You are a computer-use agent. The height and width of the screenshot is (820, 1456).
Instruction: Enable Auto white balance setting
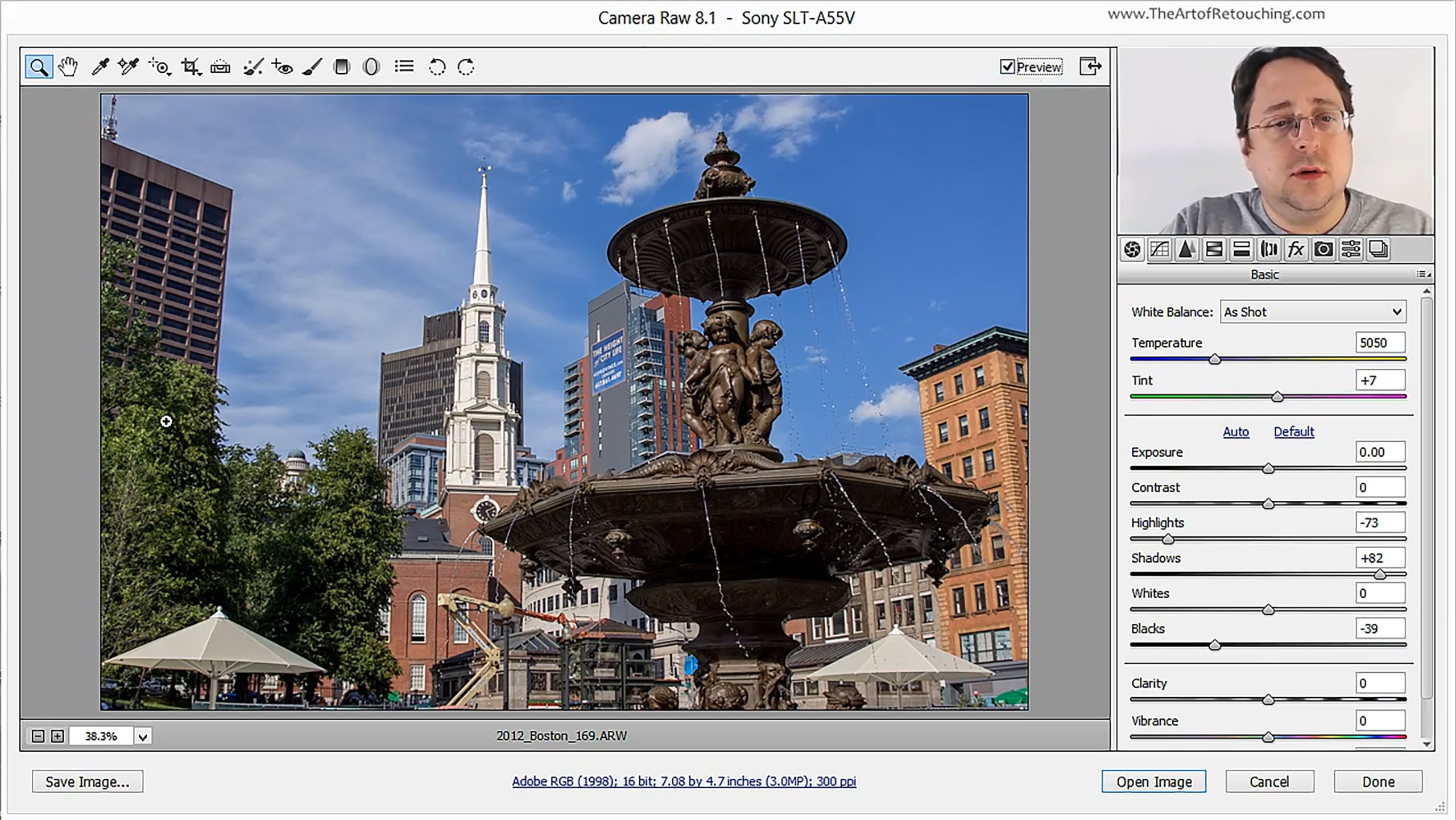coord(1310,311)
